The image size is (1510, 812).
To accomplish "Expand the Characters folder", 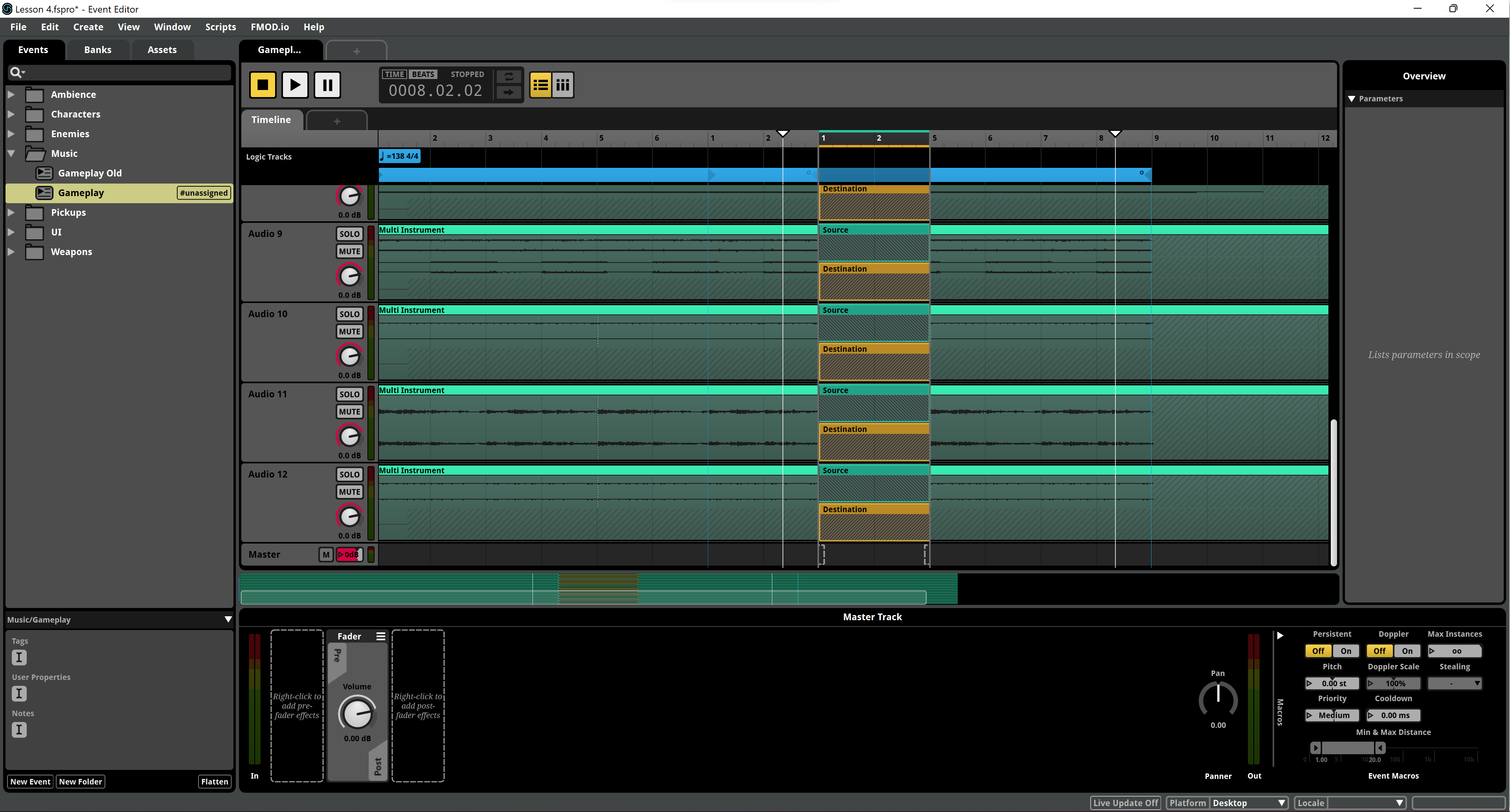I will pyautogui.click(x=11, y=114).
